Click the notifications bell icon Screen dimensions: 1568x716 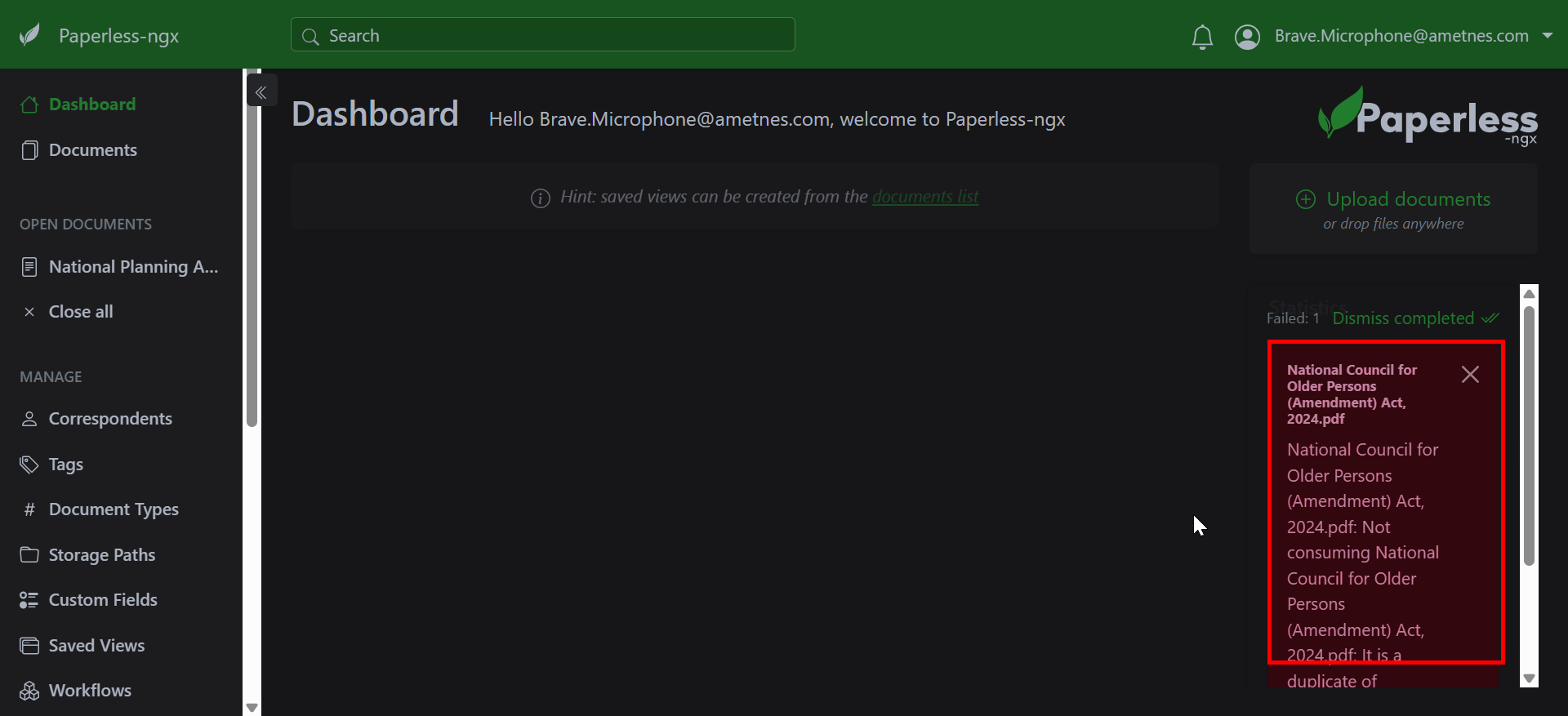point(1202,37)
